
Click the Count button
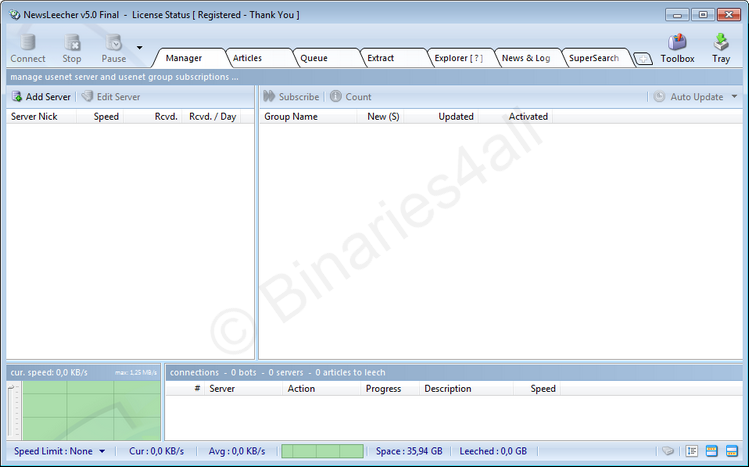(x=351, y=96)
